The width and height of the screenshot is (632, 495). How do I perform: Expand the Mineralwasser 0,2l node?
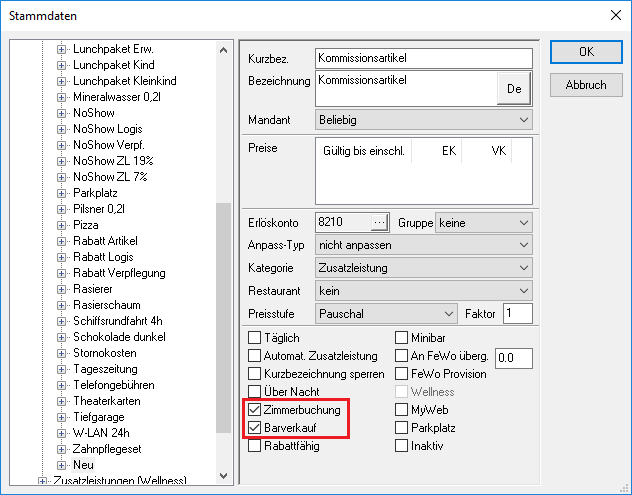(x=61, y=97)
